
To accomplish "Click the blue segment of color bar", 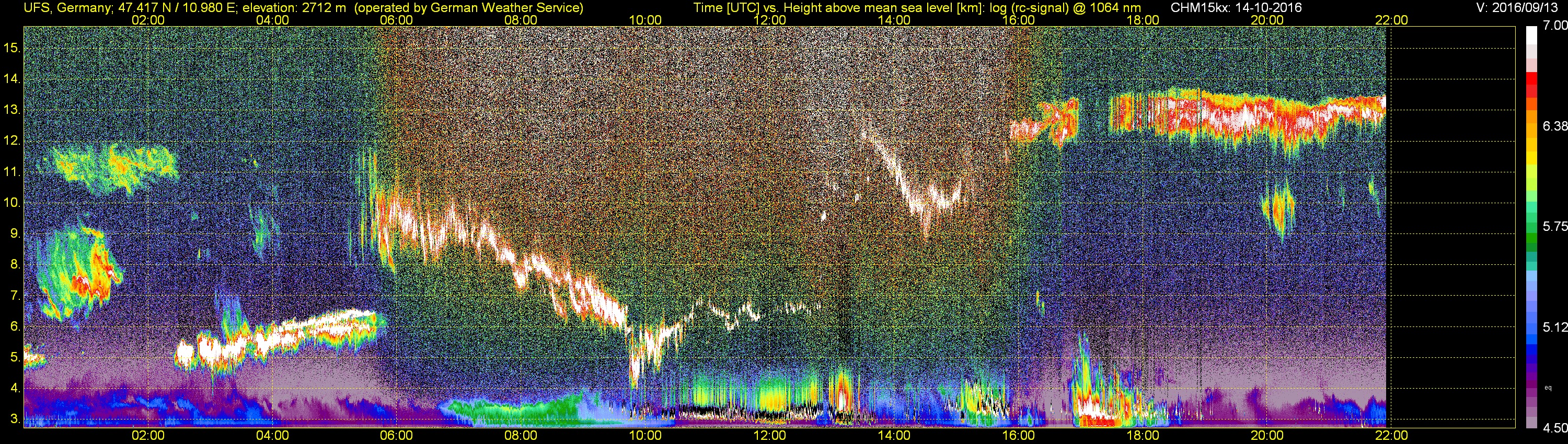I will tap(1531, 347).
